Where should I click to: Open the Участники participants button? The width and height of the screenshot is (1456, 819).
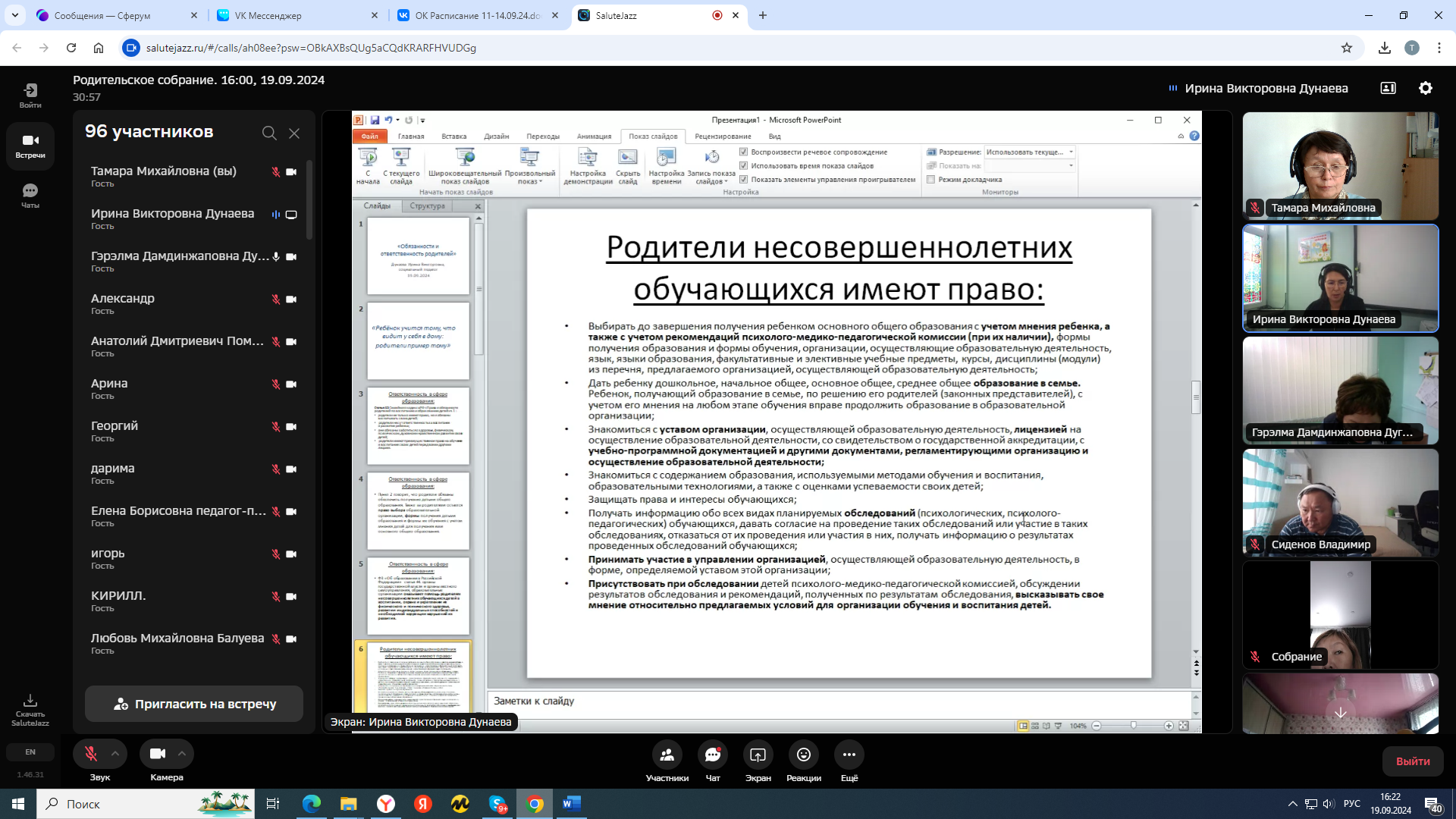[667, 761]
